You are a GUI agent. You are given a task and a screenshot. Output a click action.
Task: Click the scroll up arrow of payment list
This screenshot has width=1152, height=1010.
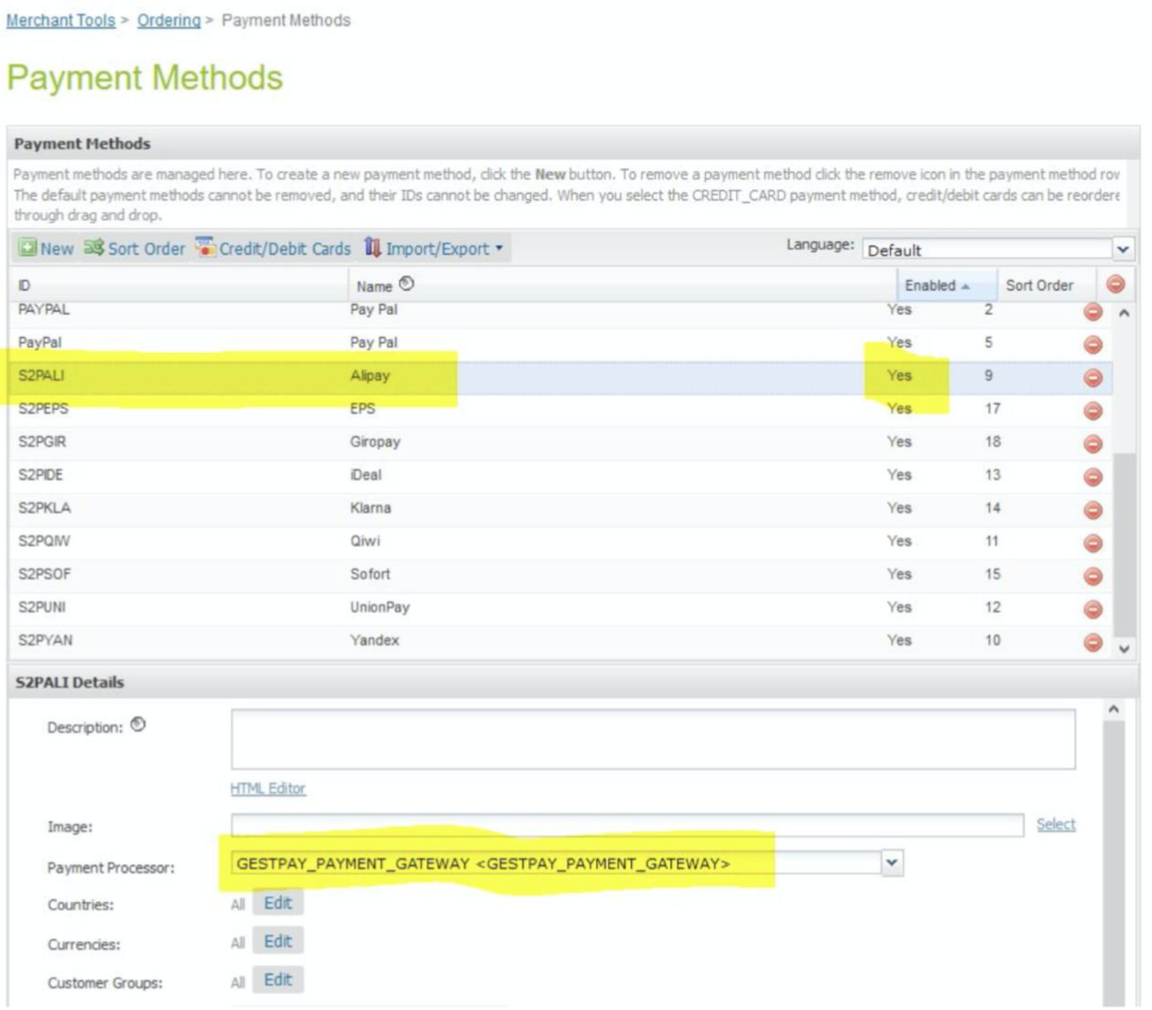(x=1124, y=313)
